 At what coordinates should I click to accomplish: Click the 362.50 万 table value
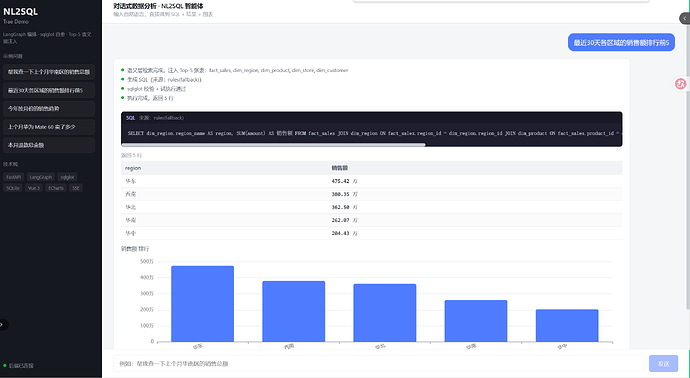(x=345, y=207)
